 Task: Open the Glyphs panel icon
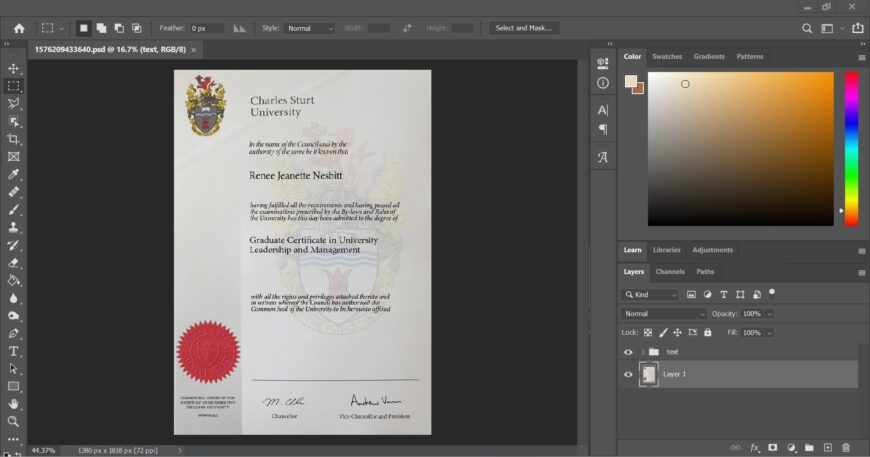click(603, 158)
